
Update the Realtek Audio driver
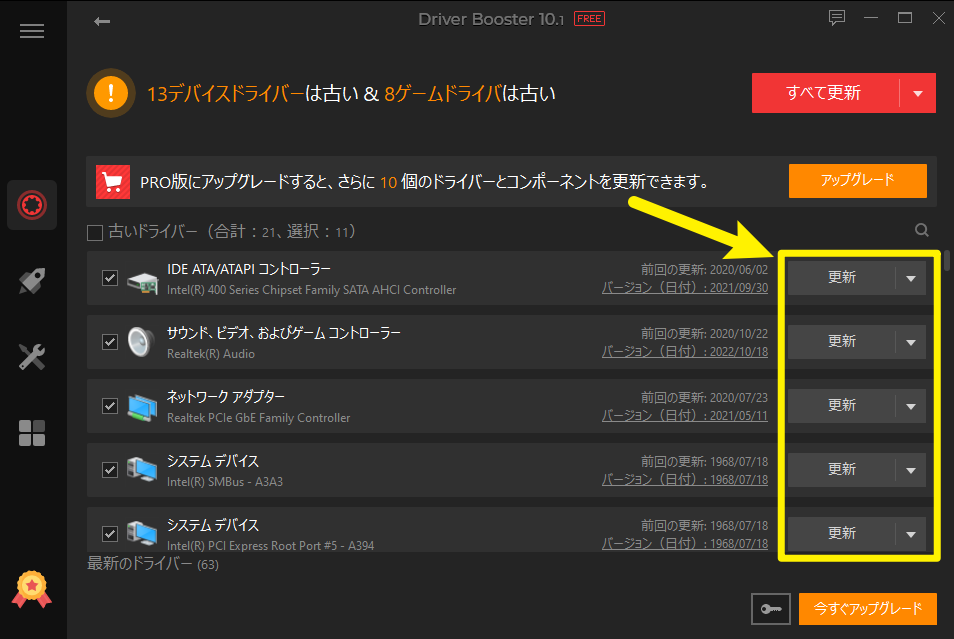coord(841,342)
